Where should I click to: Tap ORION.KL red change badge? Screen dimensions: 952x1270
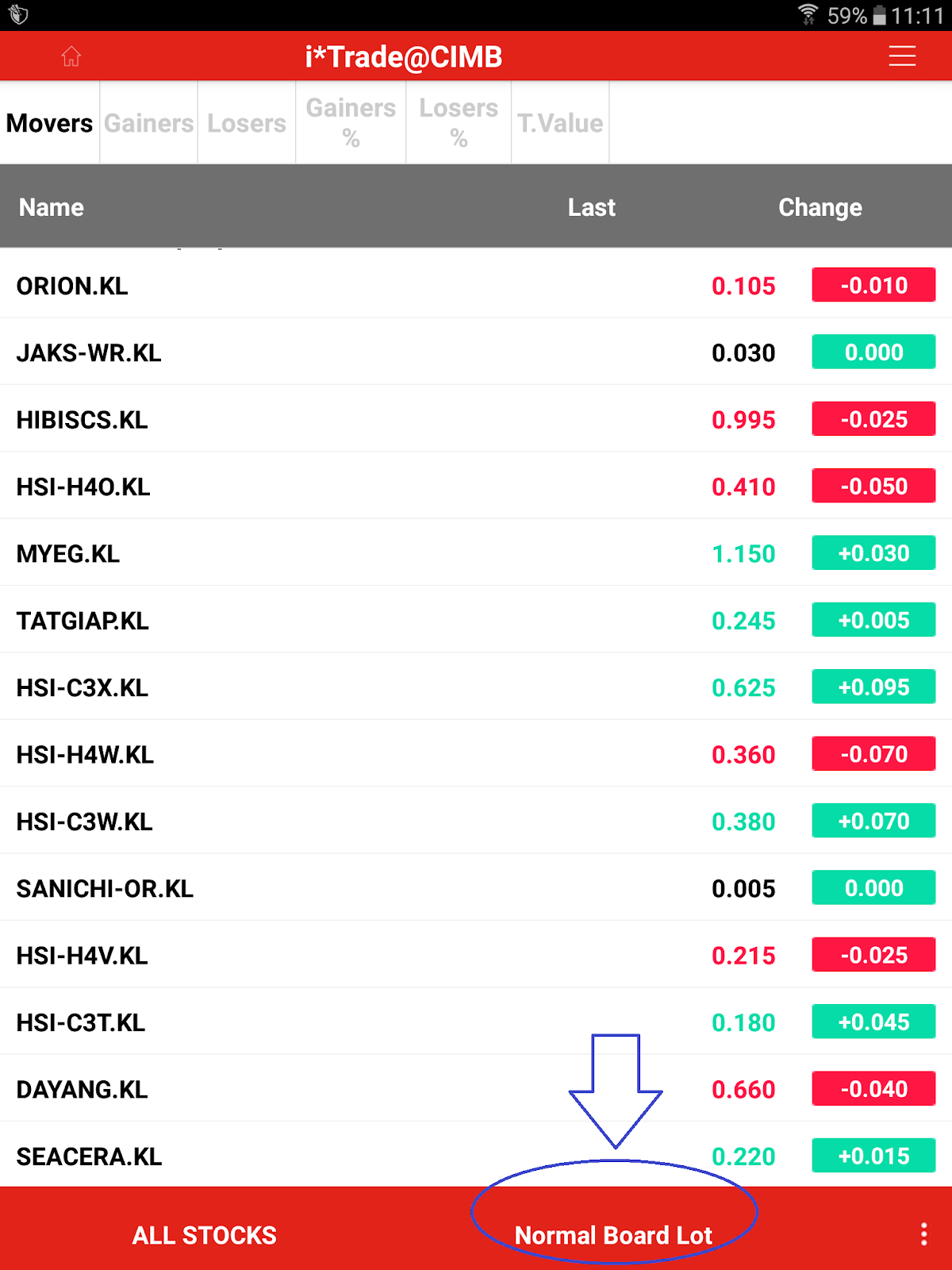click(x=873, y=286)
